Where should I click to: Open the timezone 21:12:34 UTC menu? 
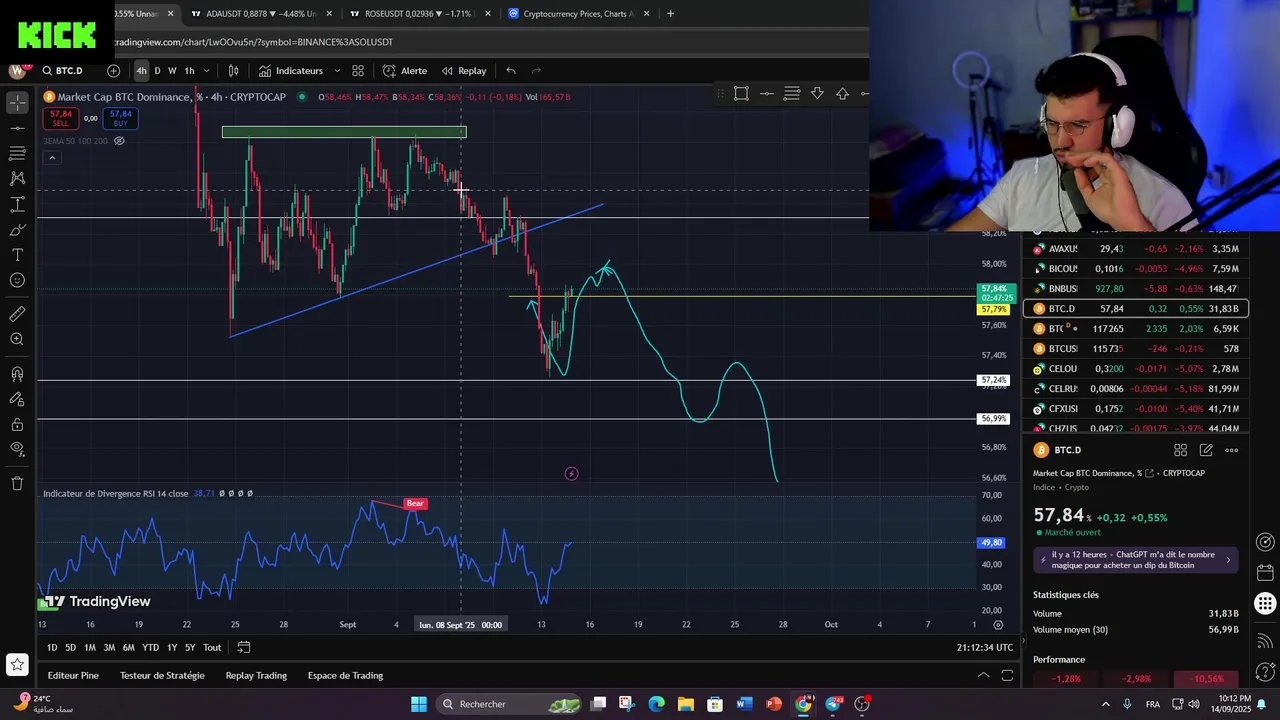pos(985,648)
